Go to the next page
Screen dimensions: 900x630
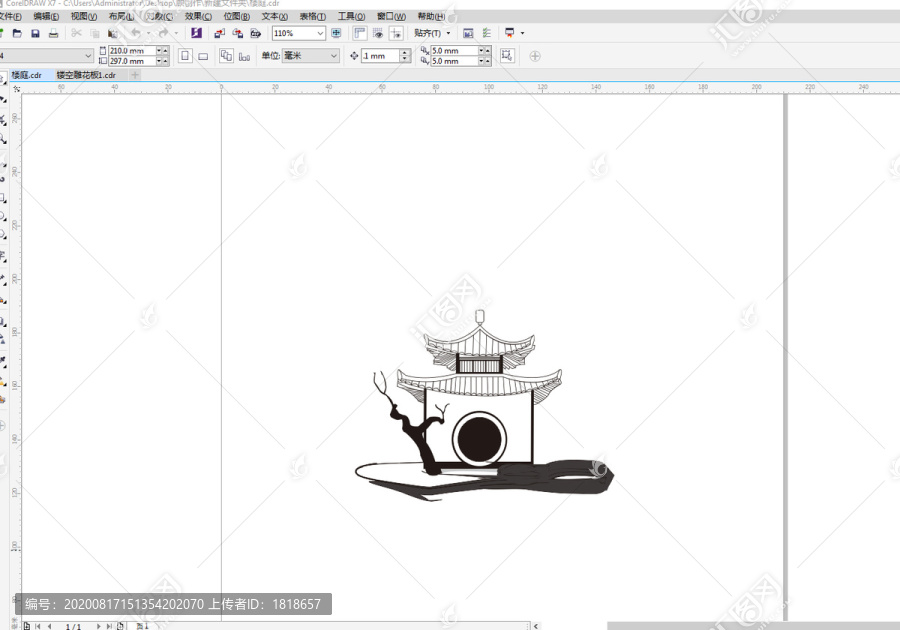click(x=98, y=627)
